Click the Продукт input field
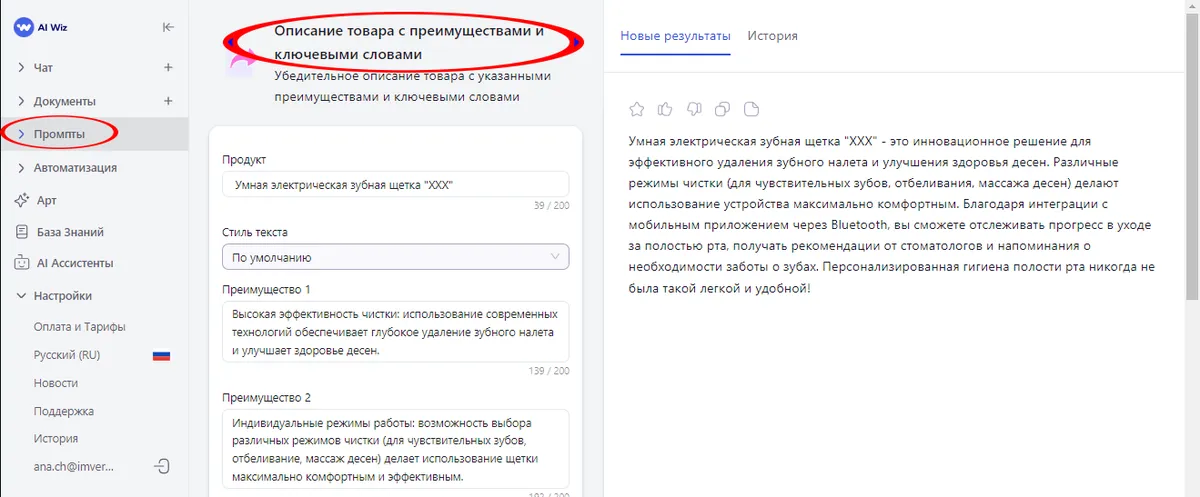1200x497 pixels. coord(395,185)
